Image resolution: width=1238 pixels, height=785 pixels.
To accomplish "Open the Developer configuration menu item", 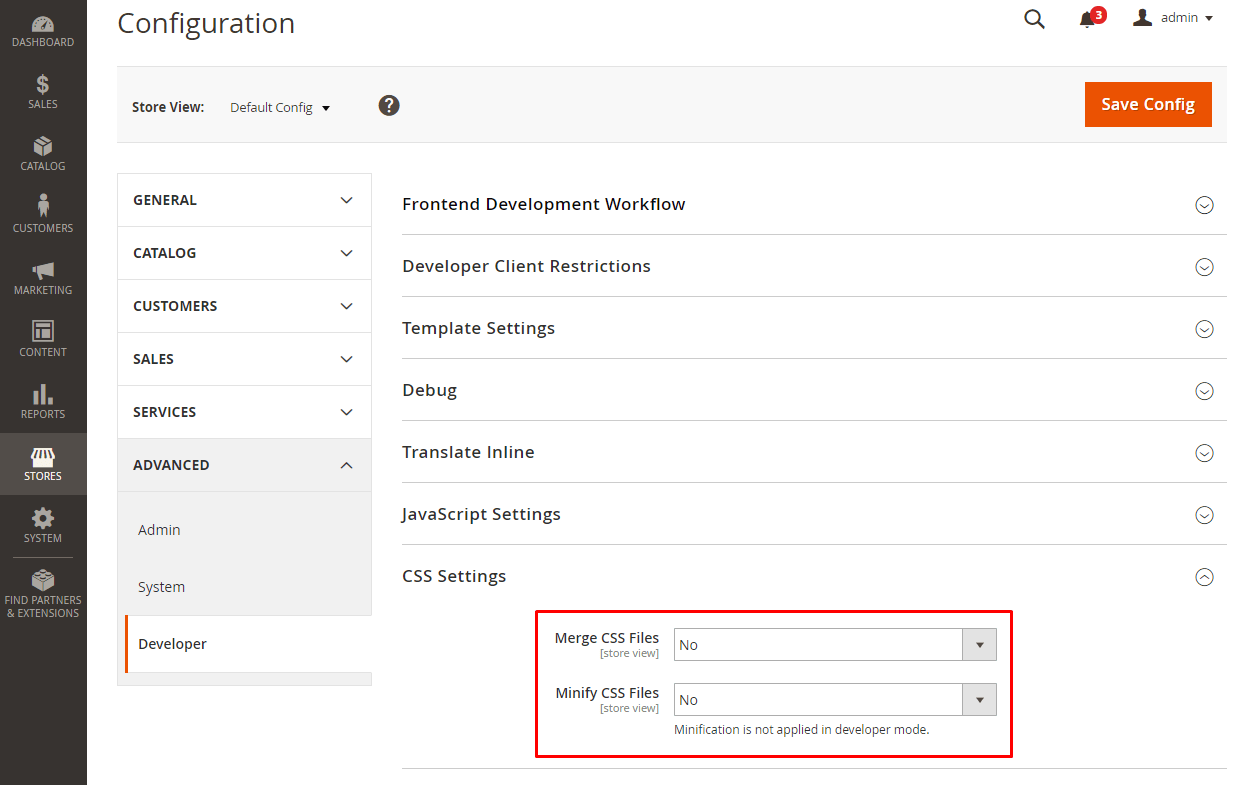I will (x=172, y=643).
